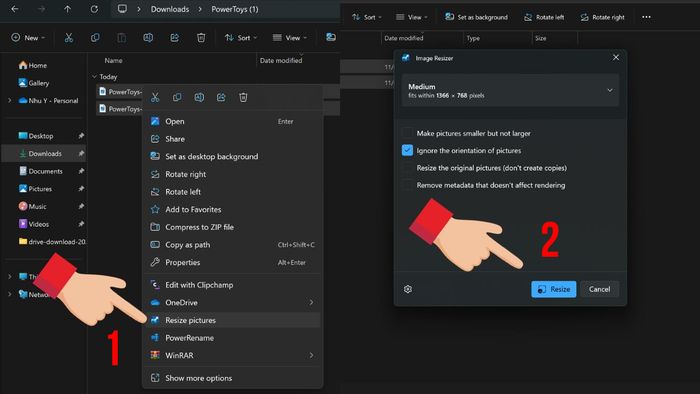Open Image Resizer settings gear
This screenshot has width=700, height=394.
click(408, 289)
